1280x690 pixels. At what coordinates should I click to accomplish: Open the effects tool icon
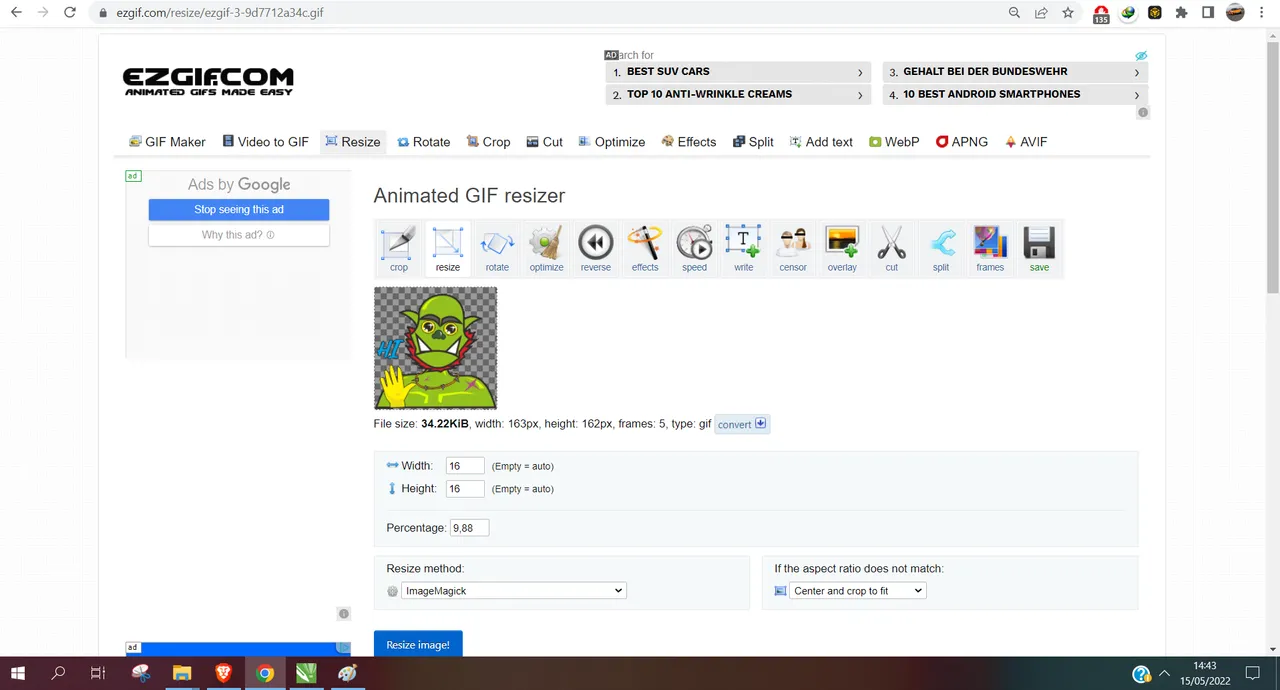click(645, 248)
